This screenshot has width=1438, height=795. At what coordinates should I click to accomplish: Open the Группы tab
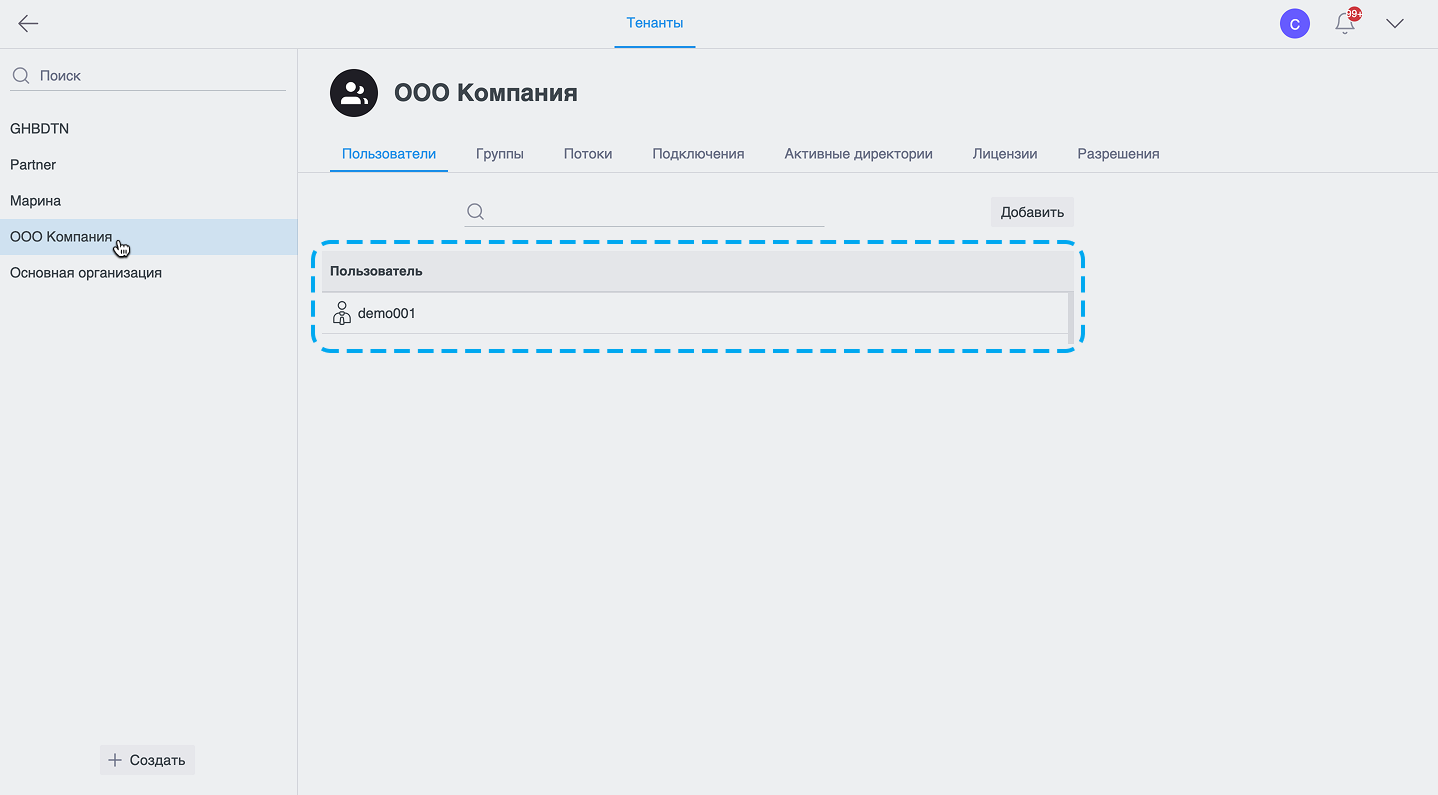(500, 154)
